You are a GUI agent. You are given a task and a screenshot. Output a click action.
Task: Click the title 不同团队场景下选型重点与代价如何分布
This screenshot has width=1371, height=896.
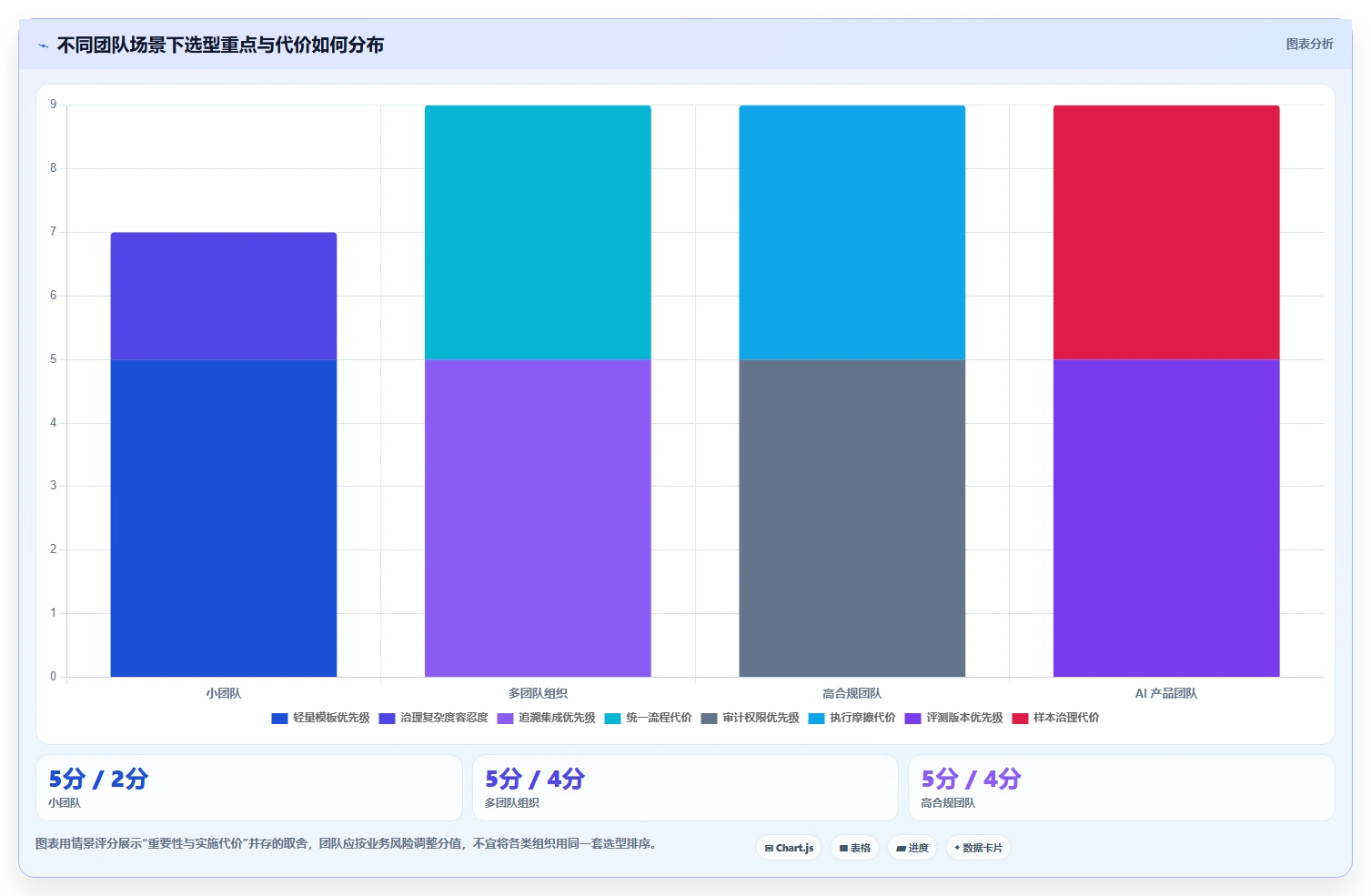pos(220,45)
